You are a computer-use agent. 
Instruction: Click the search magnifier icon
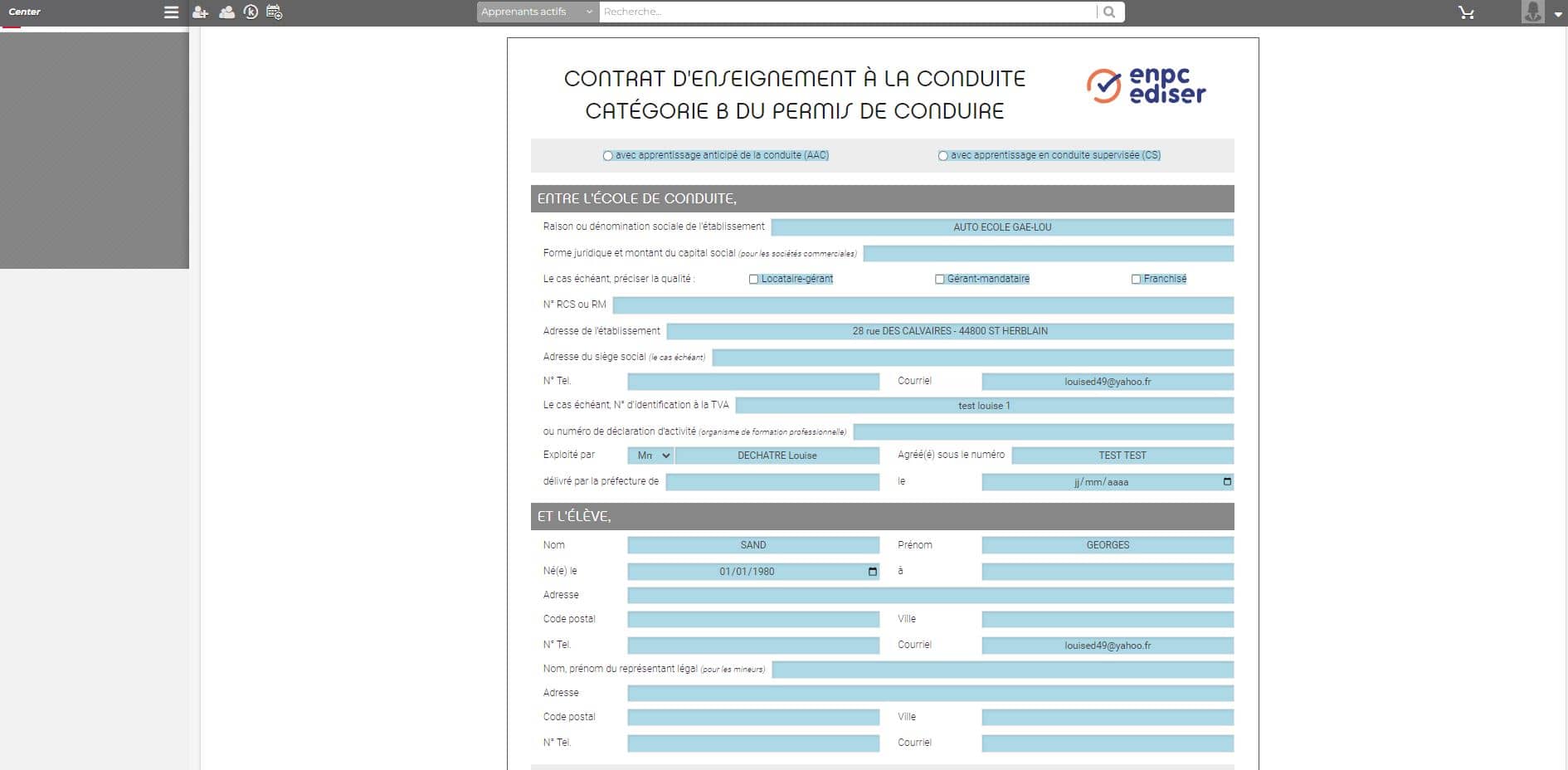tap(1109, 12)
